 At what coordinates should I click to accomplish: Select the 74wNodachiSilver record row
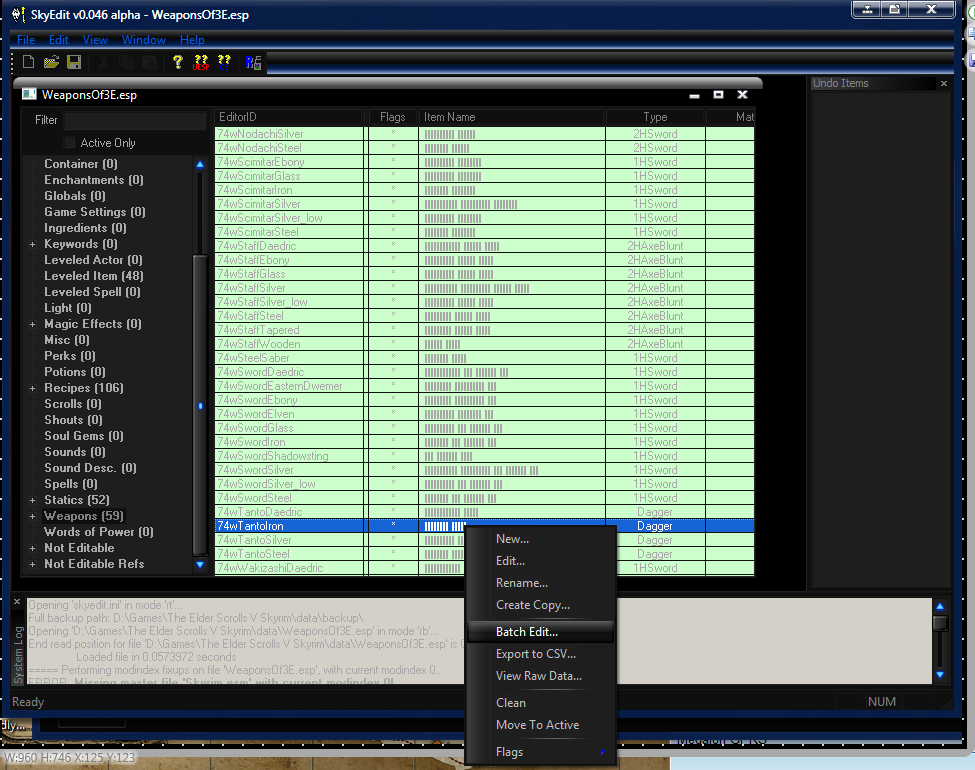coord(484,134)
